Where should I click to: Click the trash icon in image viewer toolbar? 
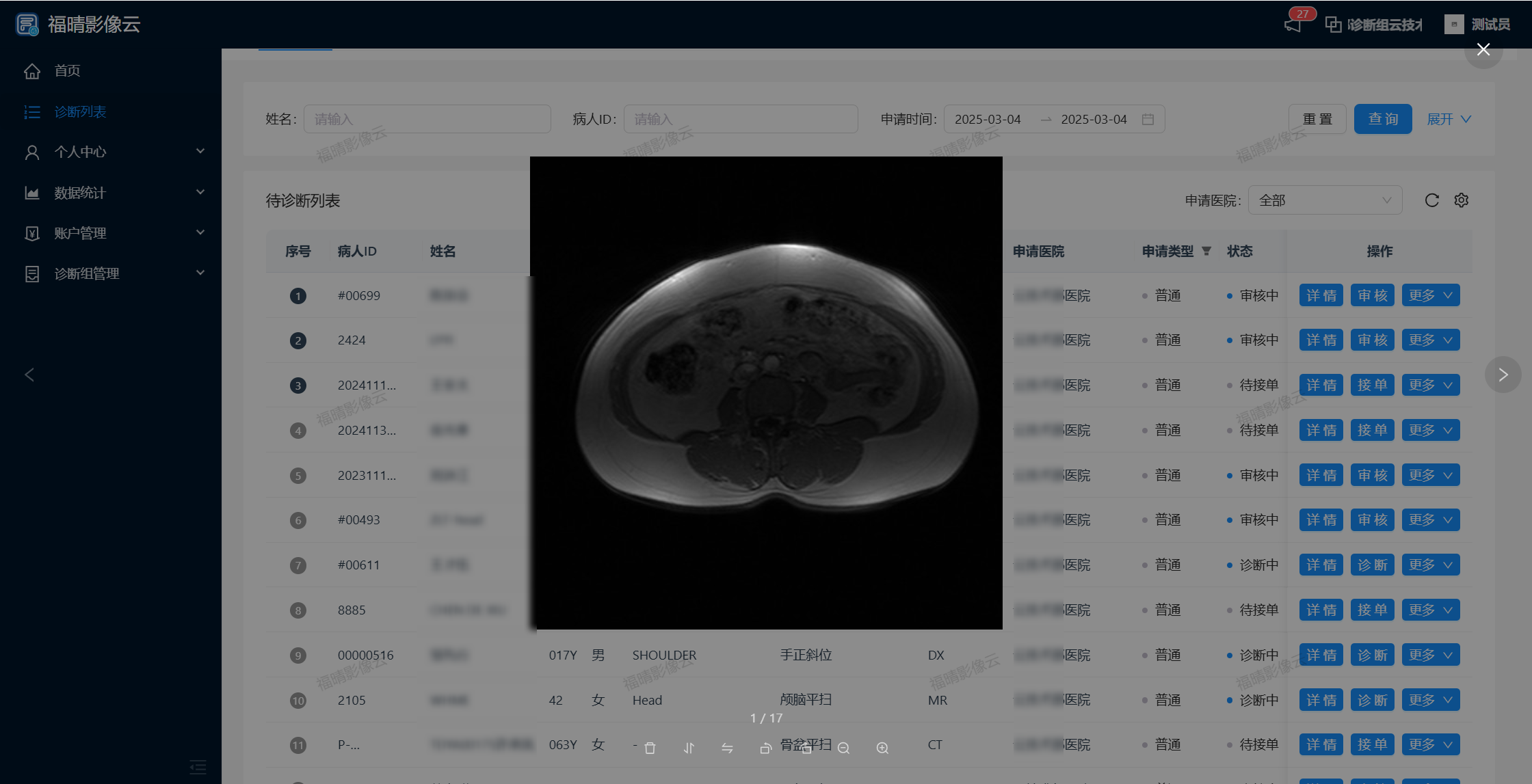coord(650,748)
